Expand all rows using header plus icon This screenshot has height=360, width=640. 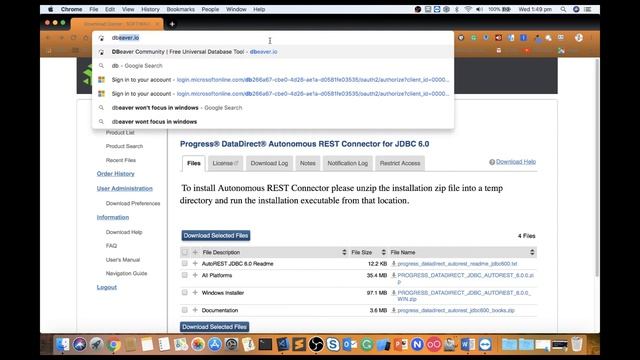[195, 252]
